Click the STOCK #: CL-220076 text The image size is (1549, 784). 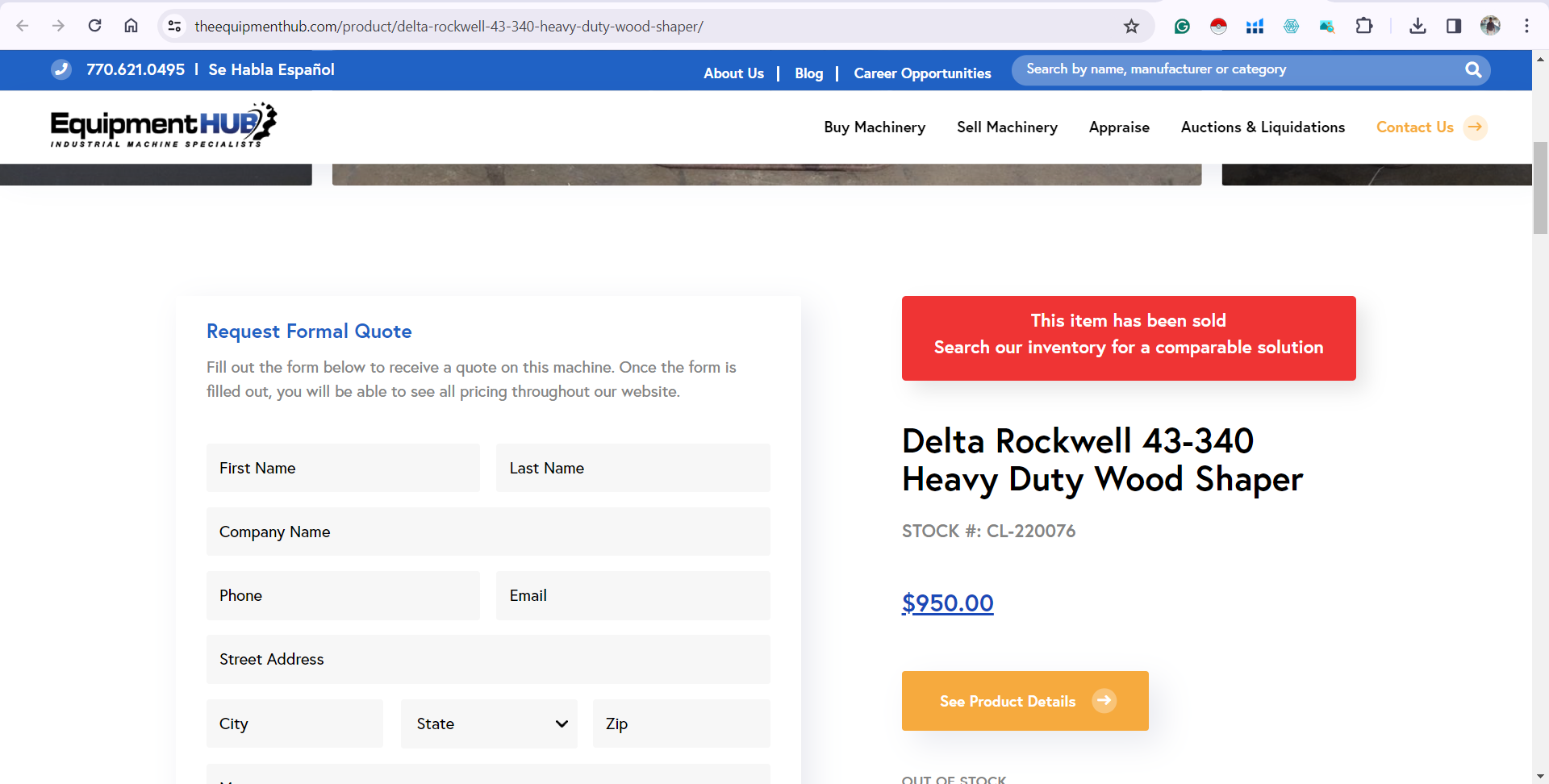988,531
